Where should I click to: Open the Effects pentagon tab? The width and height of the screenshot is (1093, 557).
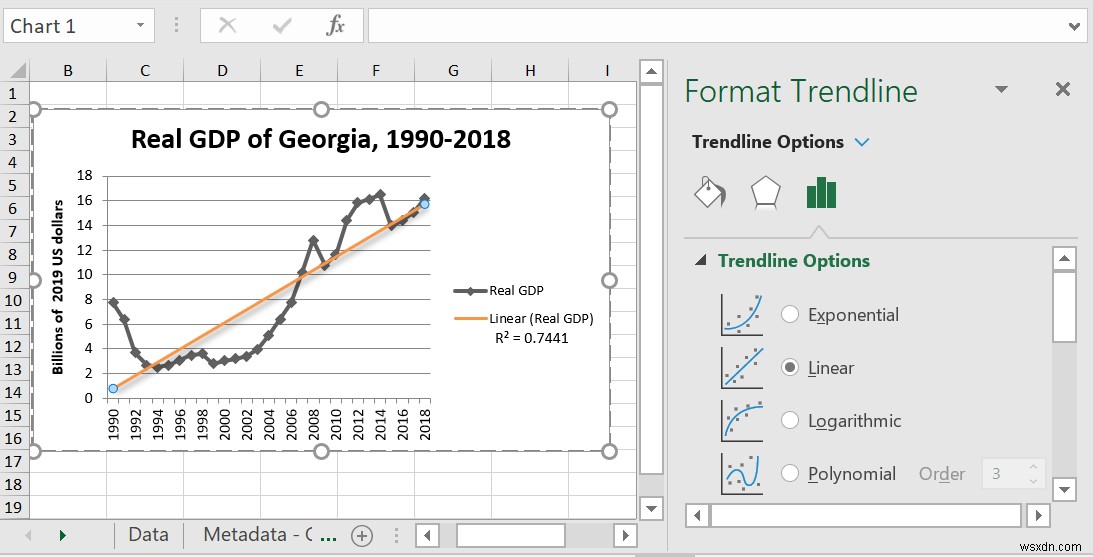coord(765,192)
